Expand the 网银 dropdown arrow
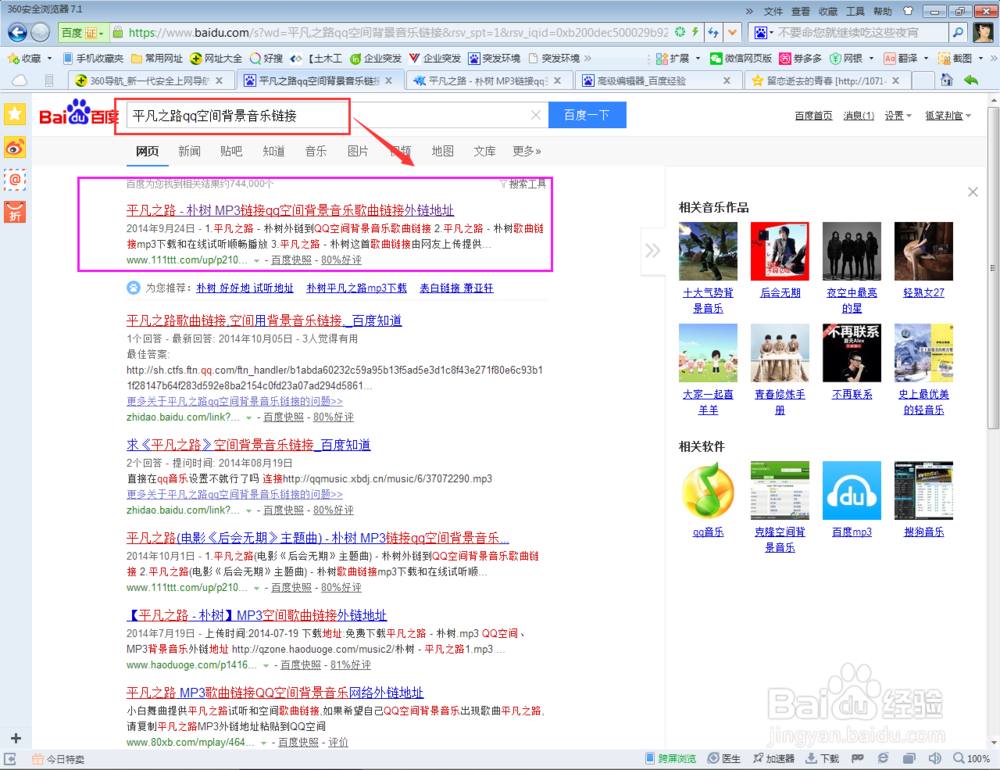Screen dimensions: 1000x770 [871, 58]
